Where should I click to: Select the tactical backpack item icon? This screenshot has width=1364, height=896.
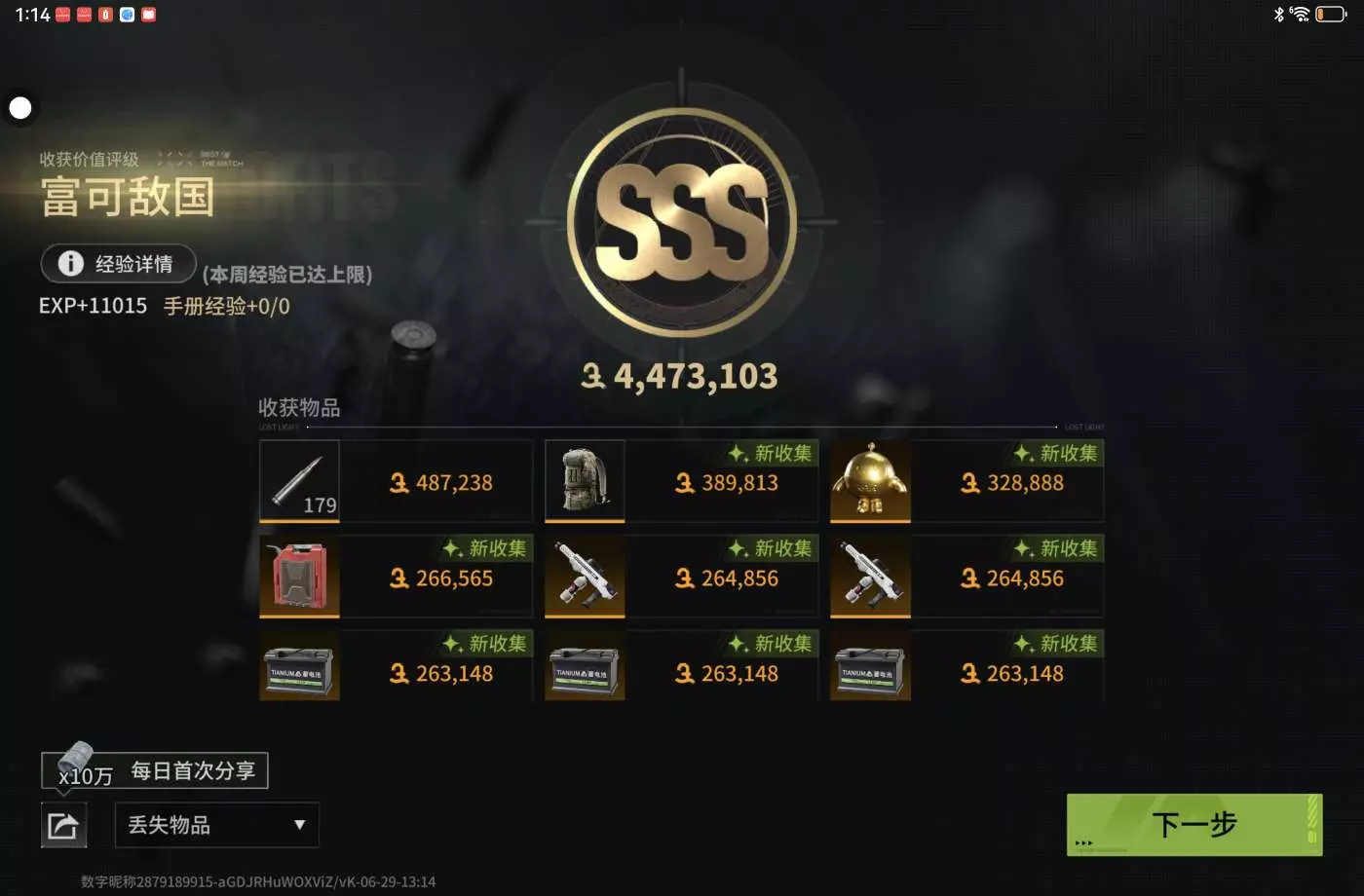585,480
